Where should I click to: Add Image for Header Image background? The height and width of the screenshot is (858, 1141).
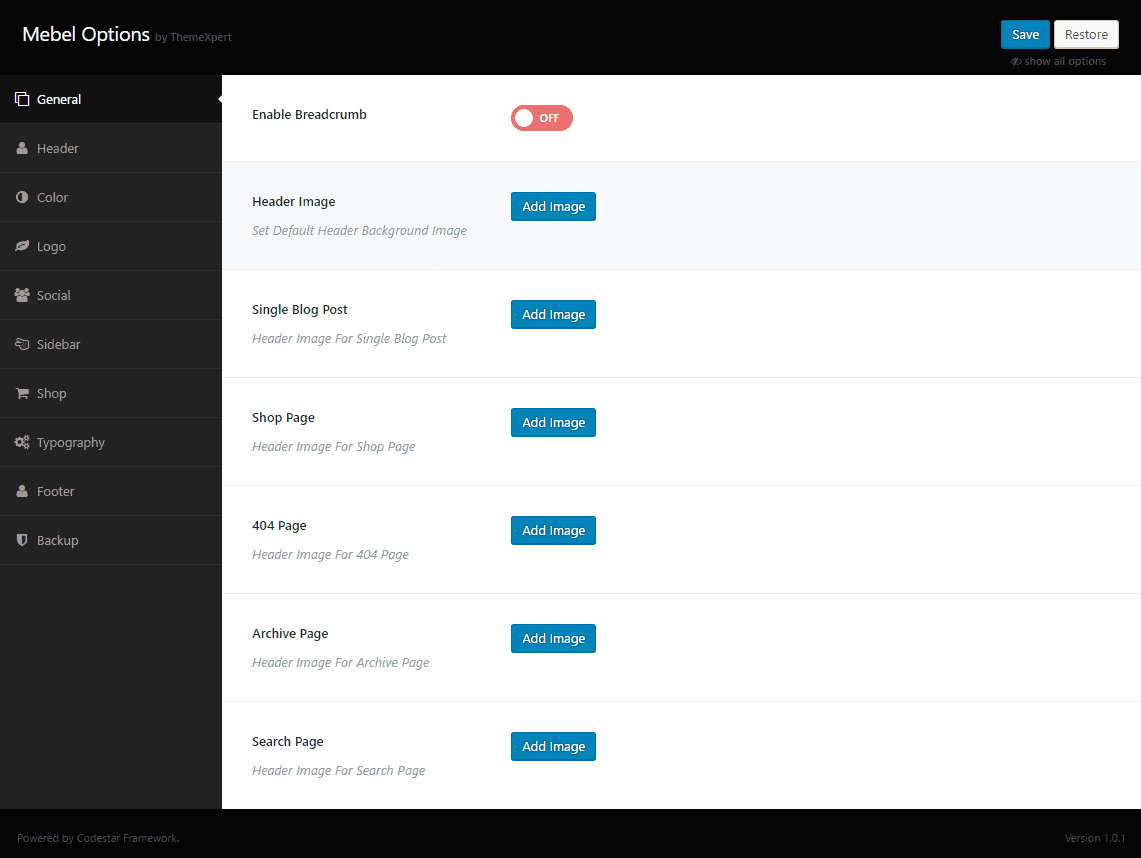click(553, 206)
